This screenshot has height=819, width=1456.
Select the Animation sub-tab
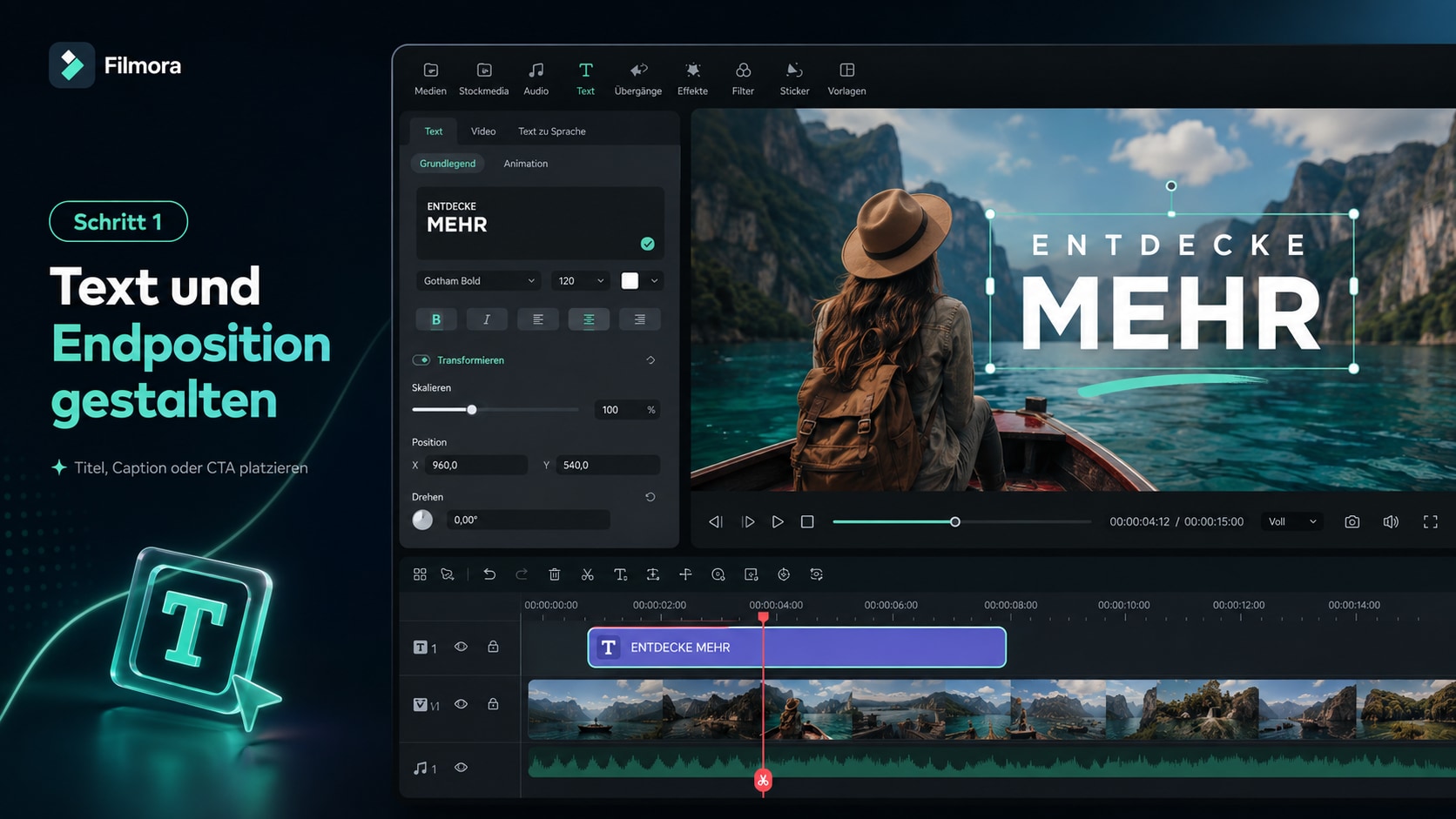click(x=526, y=164)
